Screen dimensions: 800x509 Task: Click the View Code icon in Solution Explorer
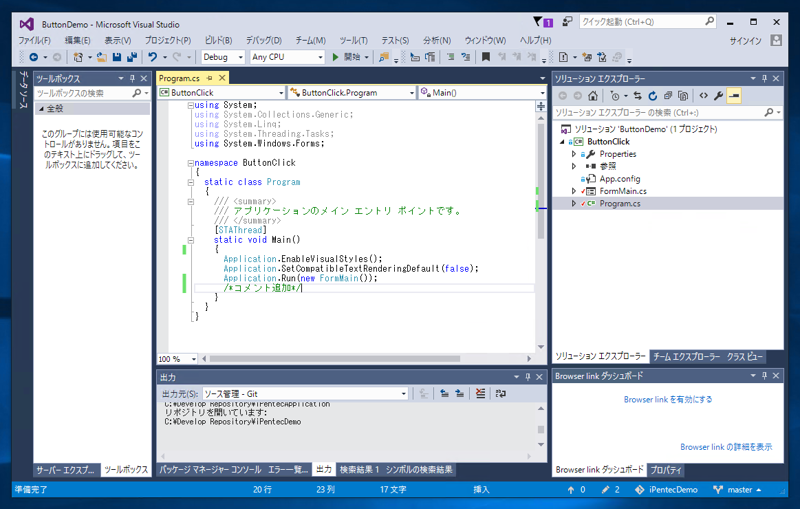pyautogui.click(x=704, y=95)
